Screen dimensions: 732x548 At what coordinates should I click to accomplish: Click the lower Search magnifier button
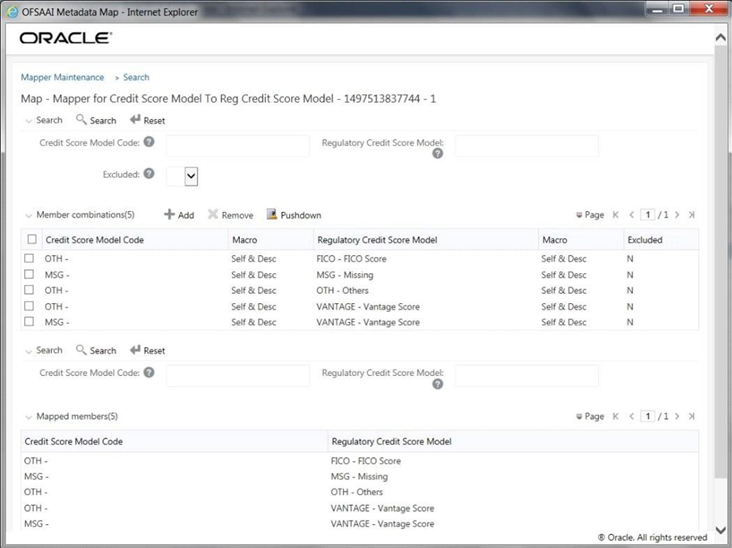(96, 350)
